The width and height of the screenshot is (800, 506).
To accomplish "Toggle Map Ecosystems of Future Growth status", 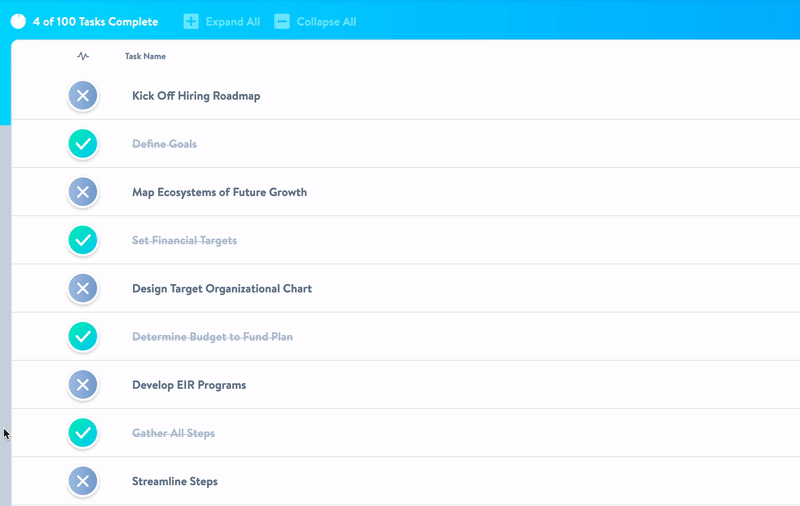I will (x=83, y=192).
